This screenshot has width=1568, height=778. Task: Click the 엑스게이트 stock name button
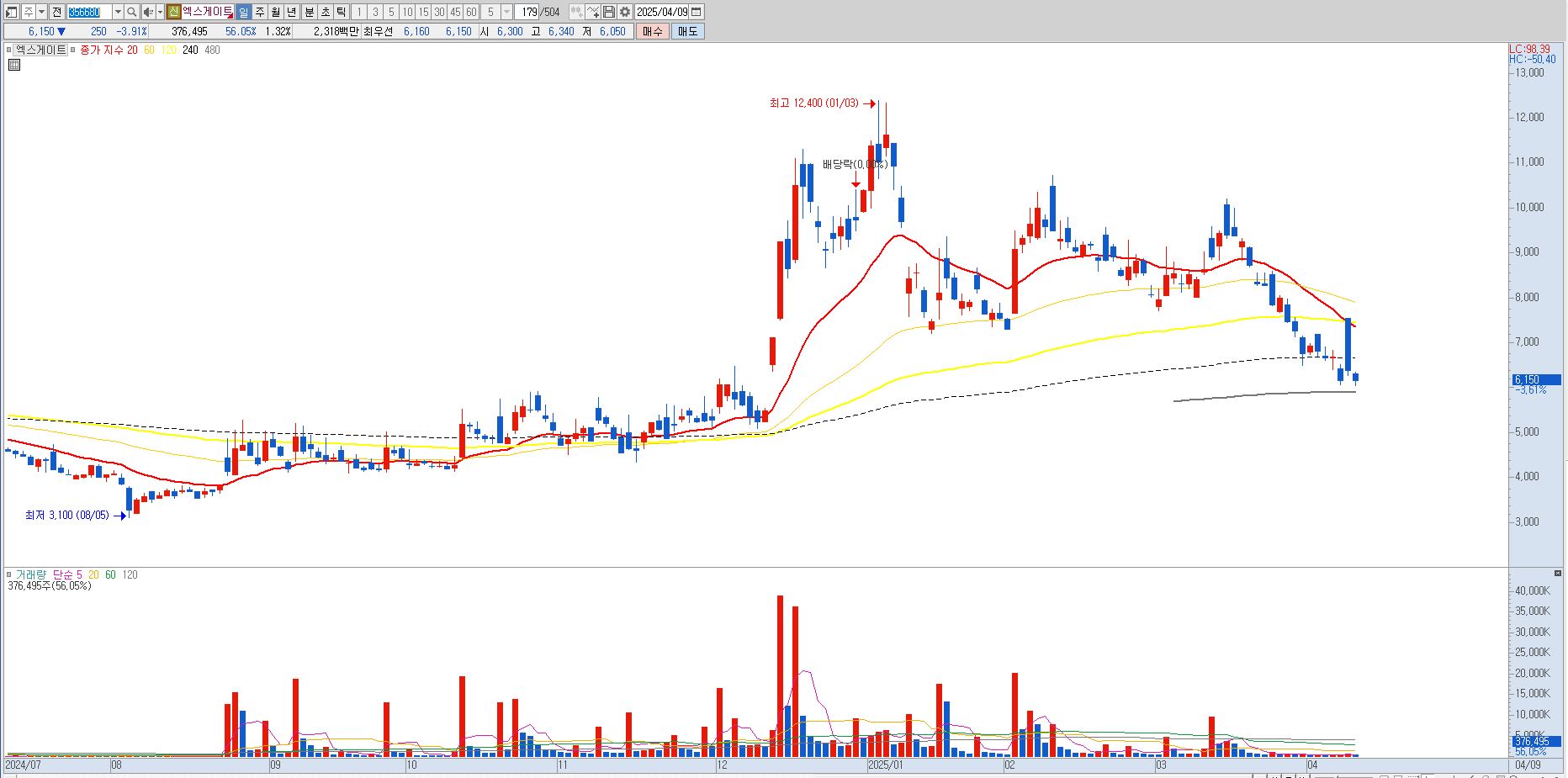tap(207, 12)
